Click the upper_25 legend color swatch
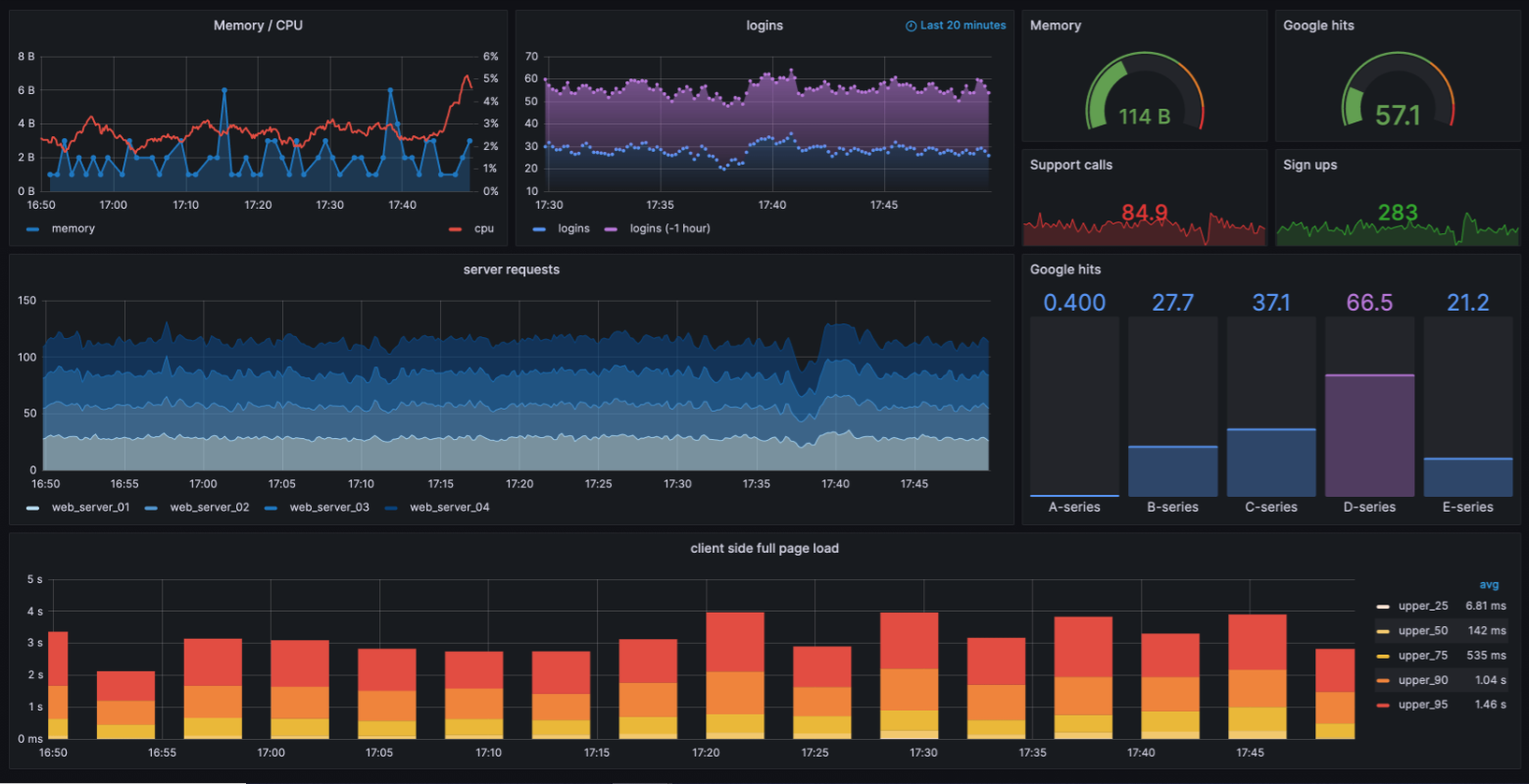Image resolution: width=1529 pixels, height=784 pixels. (x=1383, y=607)
